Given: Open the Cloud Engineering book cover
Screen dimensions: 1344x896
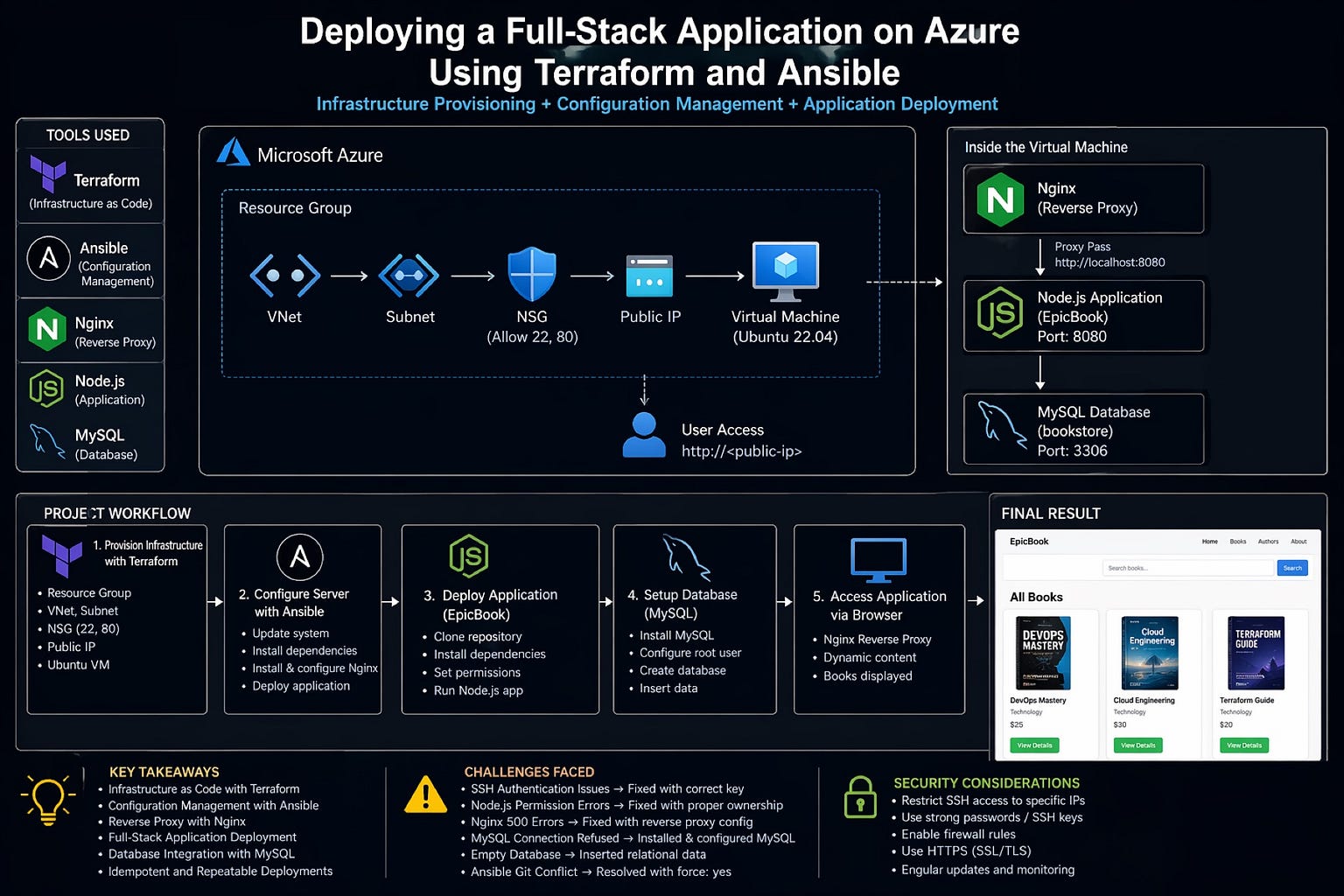Looking at the screenshot, I should 1151,654.
